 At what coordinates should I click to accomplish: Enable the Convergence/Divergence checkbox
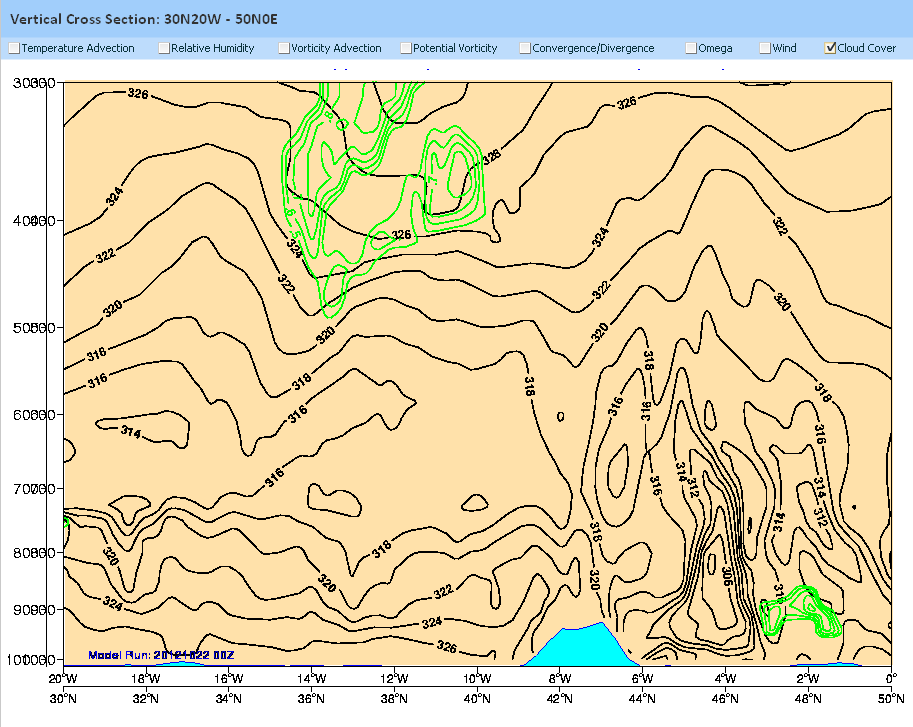point(525,48)
